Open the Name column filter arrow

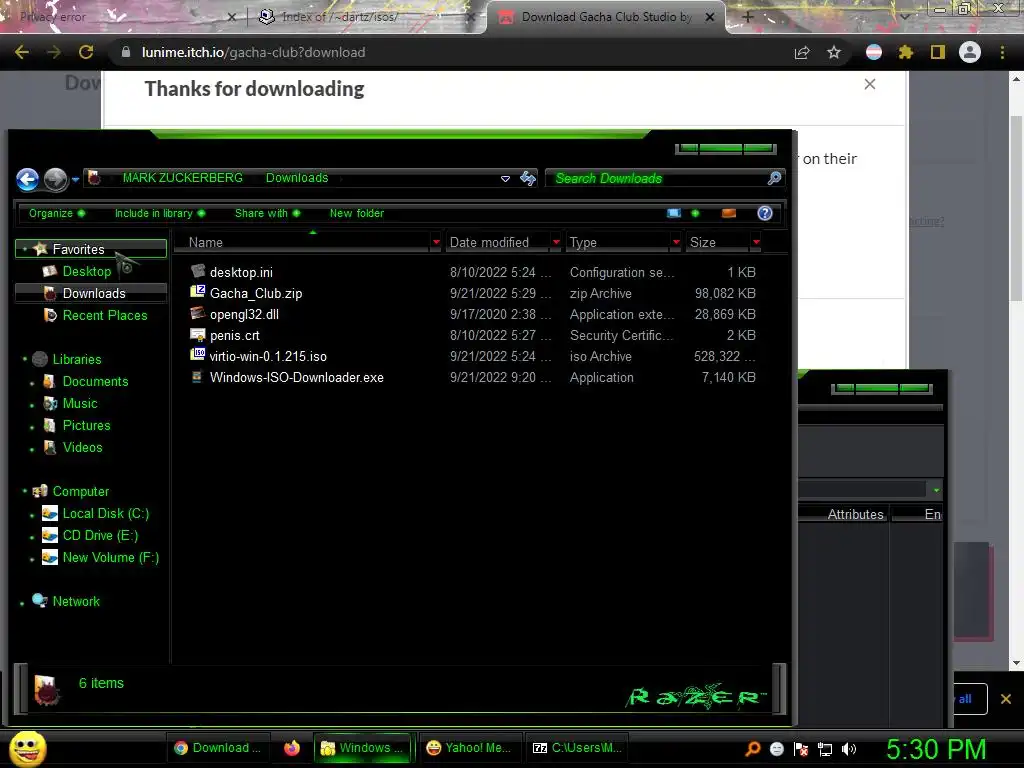[436, 242]
